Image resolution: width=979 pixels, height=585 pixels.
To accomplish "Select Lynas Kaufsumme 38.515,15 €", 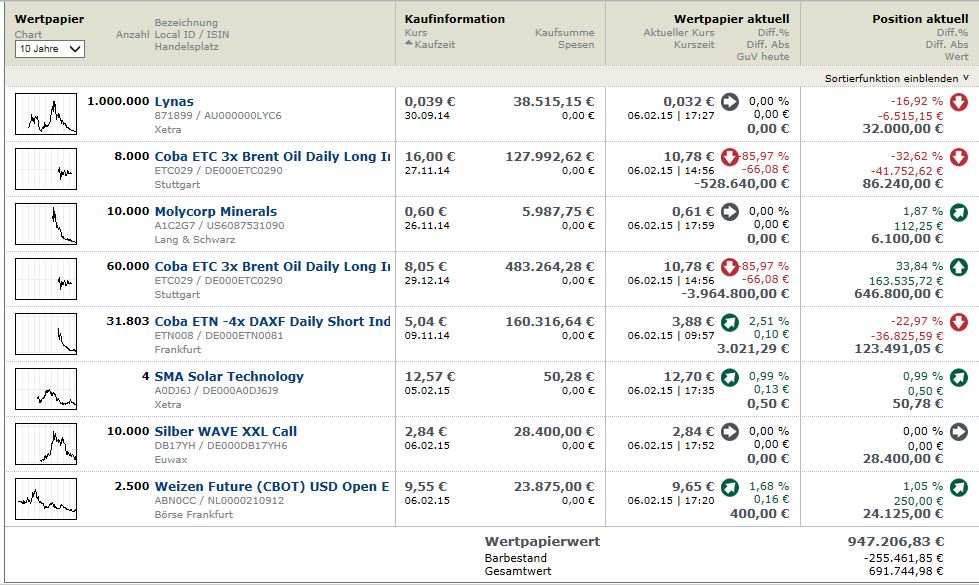I will tap(554, 101).
